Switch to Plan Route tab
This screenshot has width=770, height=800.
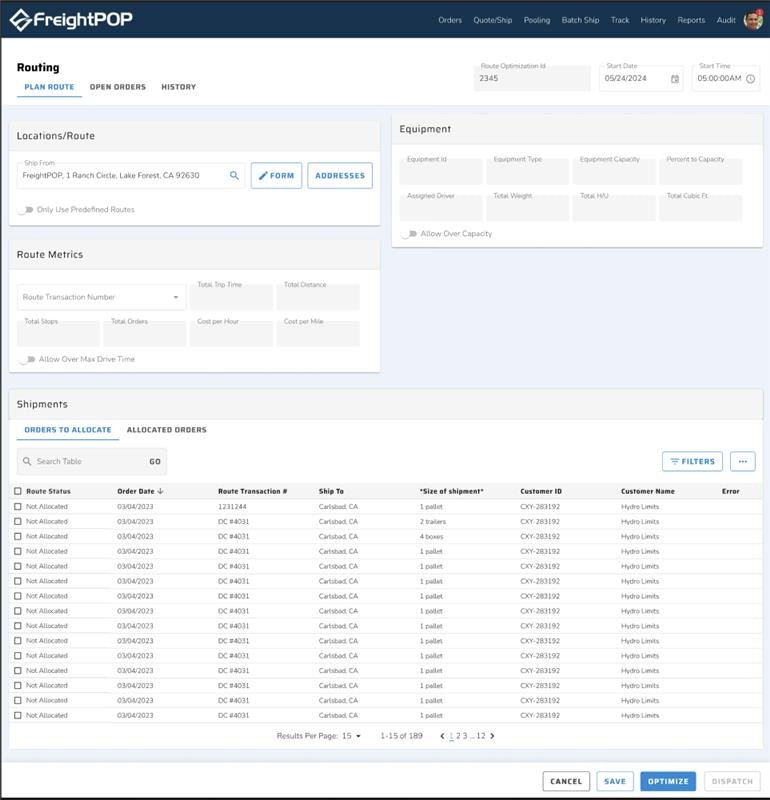point(49,87)
